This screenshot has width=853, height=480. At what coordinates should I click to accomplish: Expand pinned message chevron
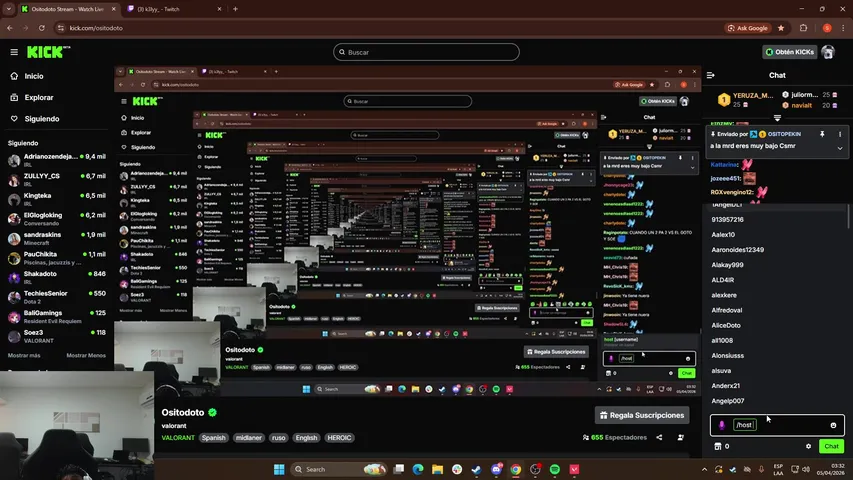pos(840,148)
